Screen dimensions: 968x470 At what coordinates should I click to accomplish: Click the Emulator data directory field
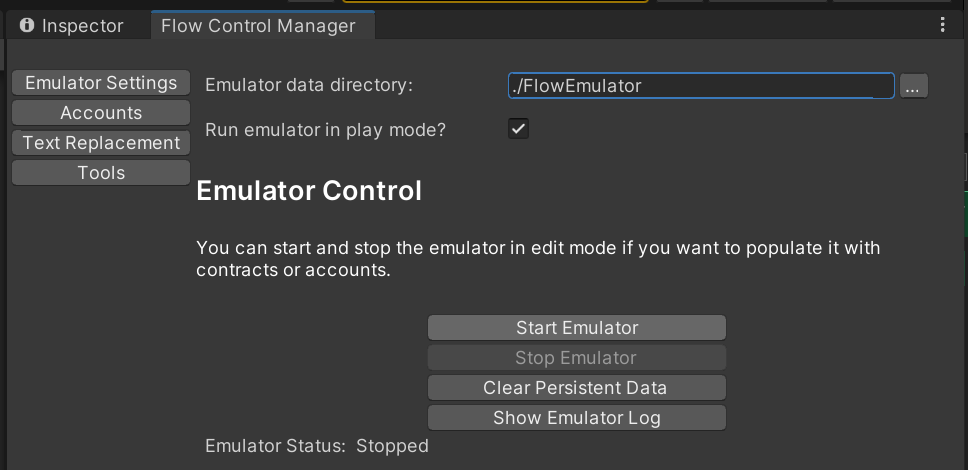point(701,86)
